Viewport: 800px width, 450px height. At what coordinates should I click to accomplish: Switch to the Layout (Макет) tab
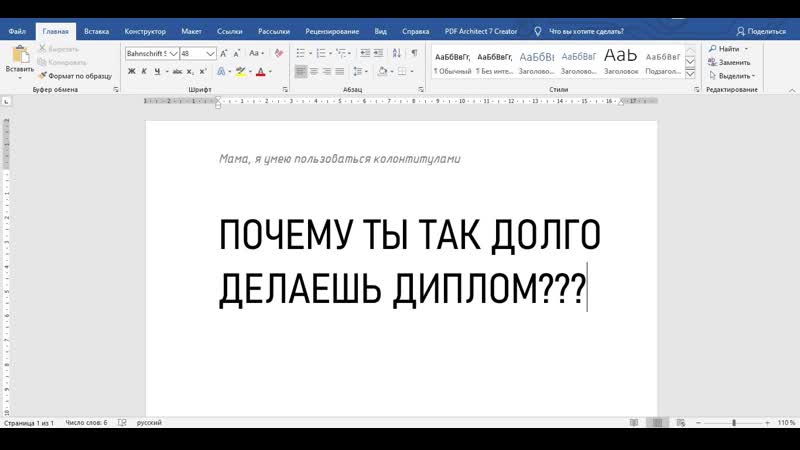191,31
